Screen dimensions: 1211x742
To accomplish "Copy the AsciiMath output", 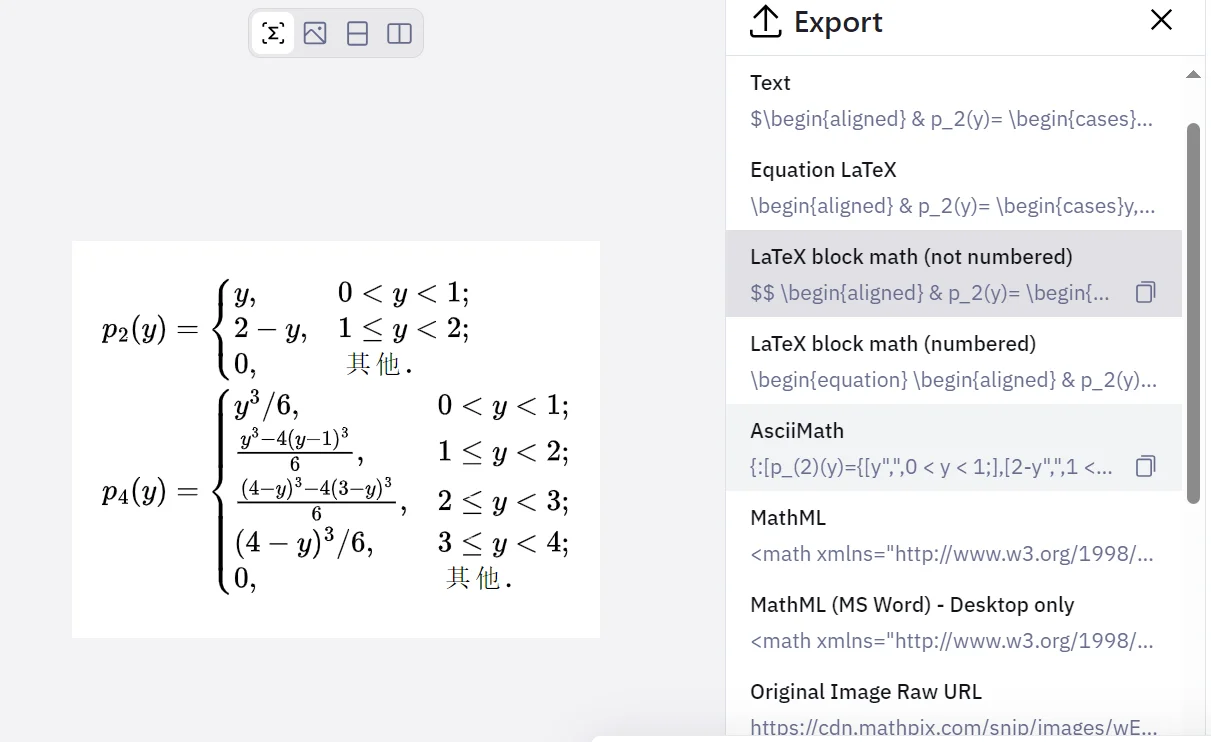I will coord(1146,466).
